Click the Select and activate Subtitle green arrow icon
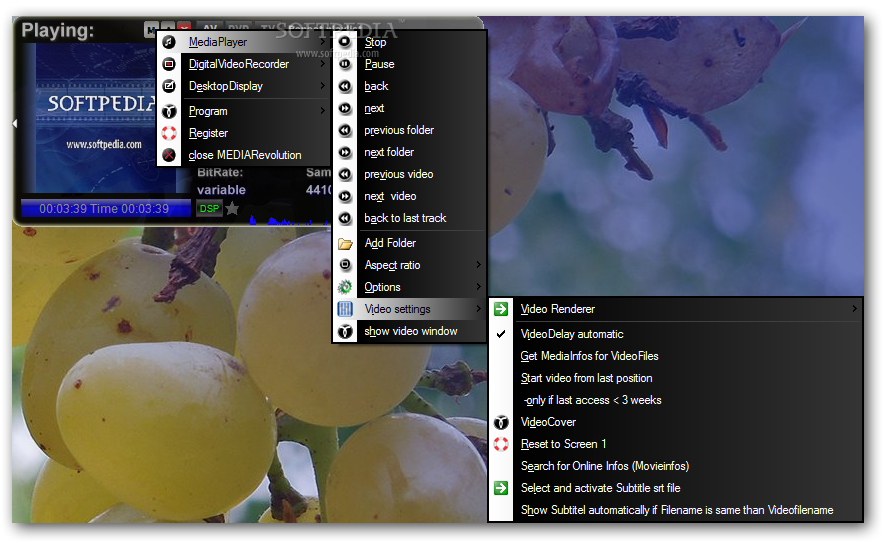The height and width of the screenshot is (543, 884). point(501,488)
